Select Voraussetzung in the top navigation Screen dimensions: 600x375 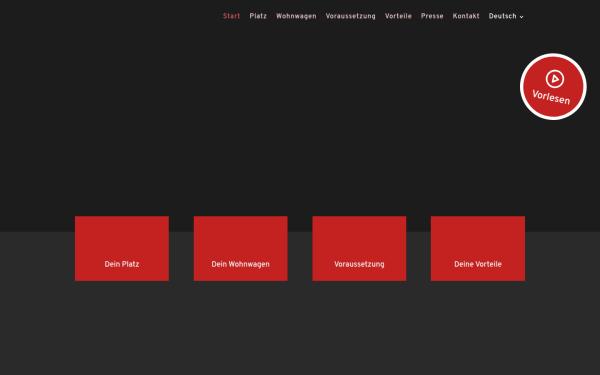tap(351, 16)
